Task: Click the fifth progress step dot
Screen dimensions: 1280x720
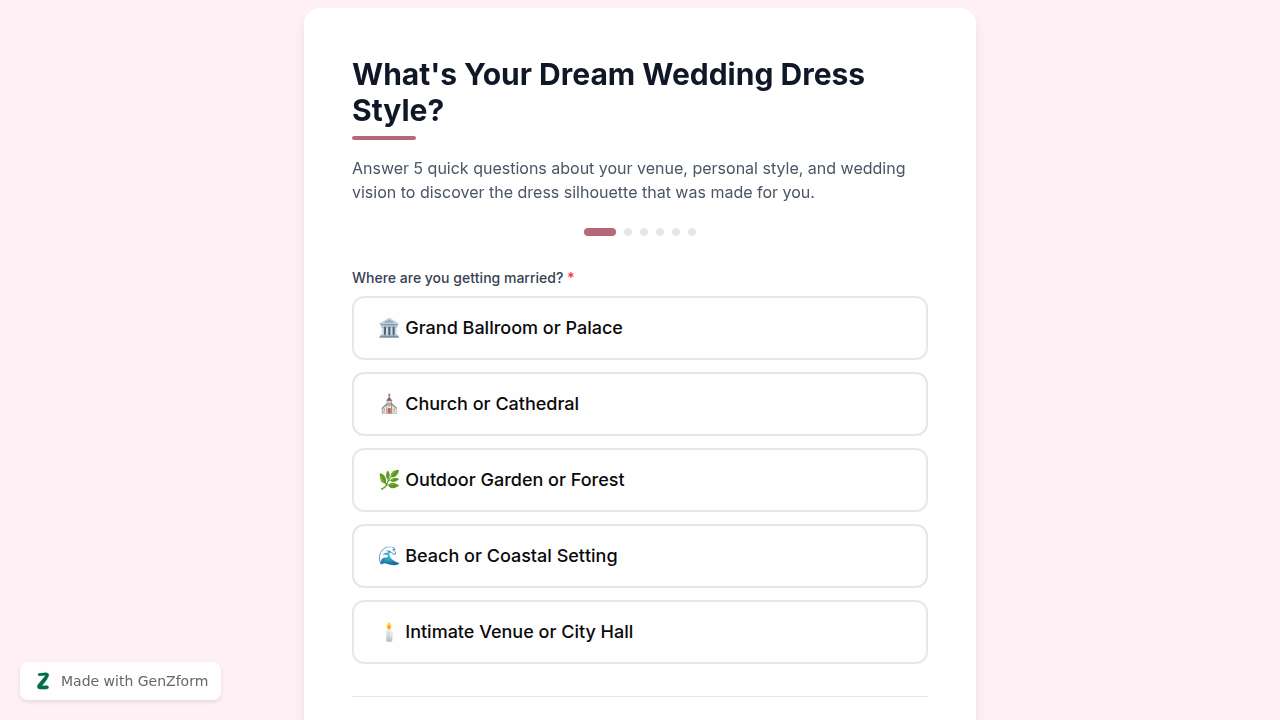Action: tap(676, 232)
